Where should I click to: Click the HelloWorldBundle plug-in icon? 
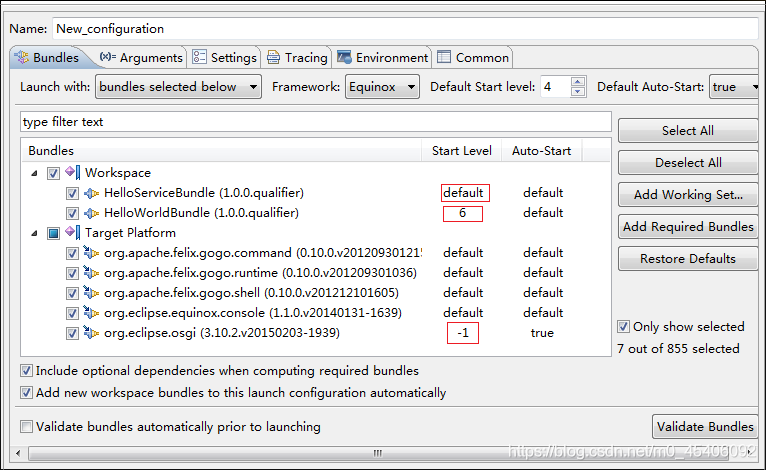click(91, 214)
